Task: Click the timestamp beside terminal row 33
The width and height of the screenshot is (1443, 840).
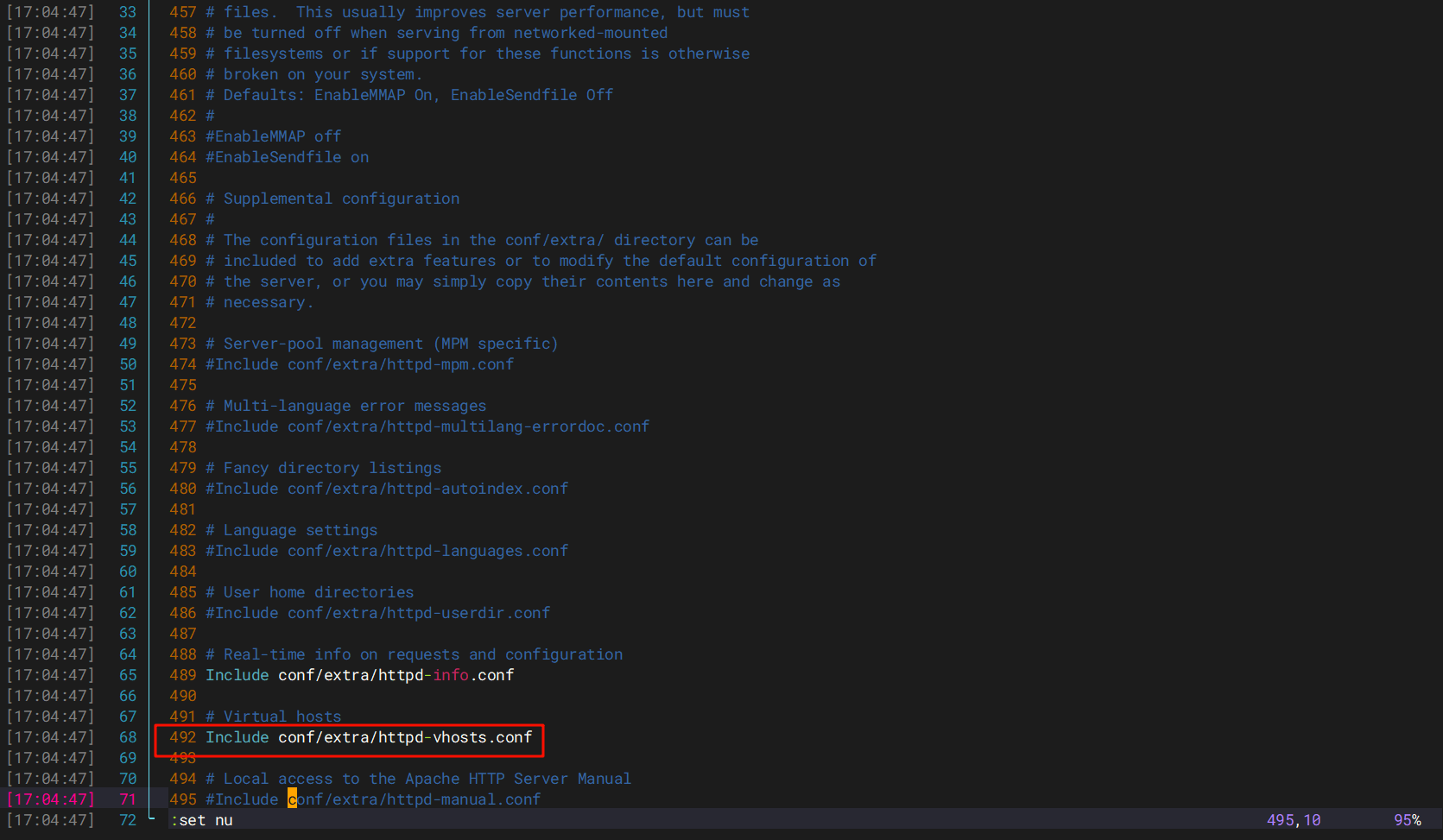Action: pyautogui.click(x=50, y=12)
